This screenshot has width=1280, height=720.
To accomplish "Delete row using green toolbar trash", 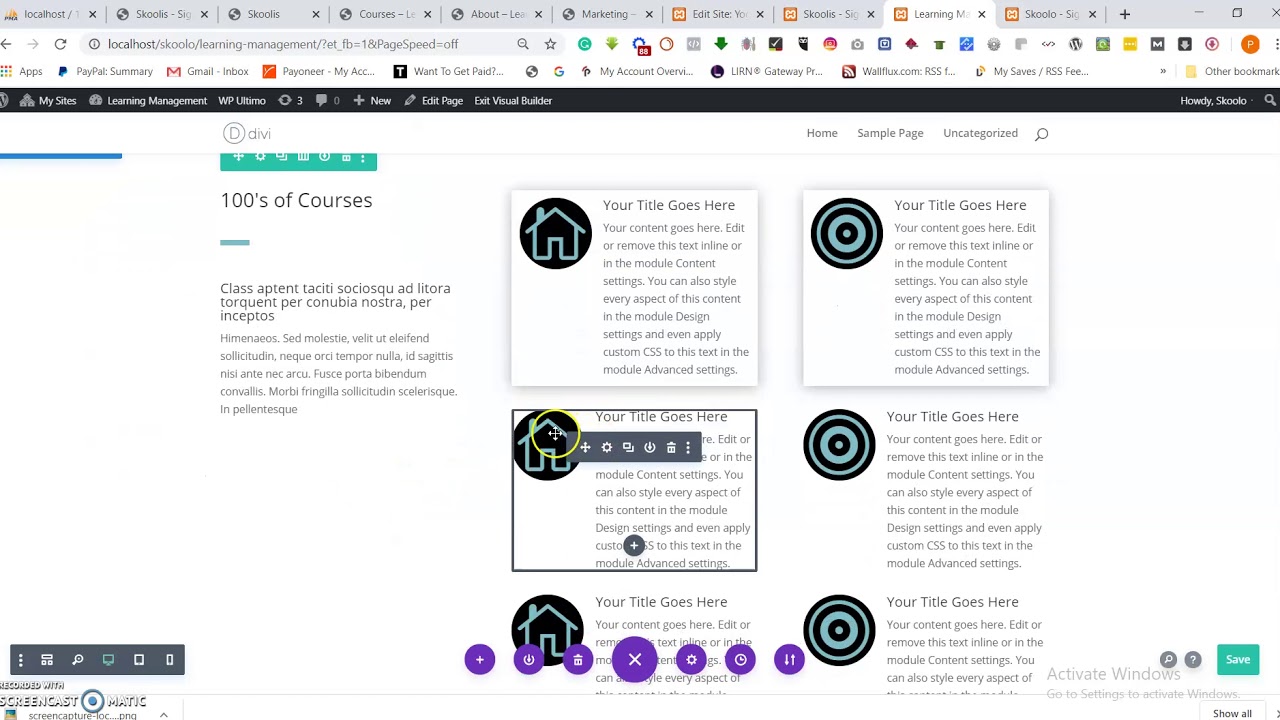I will [x=346, y=157].
